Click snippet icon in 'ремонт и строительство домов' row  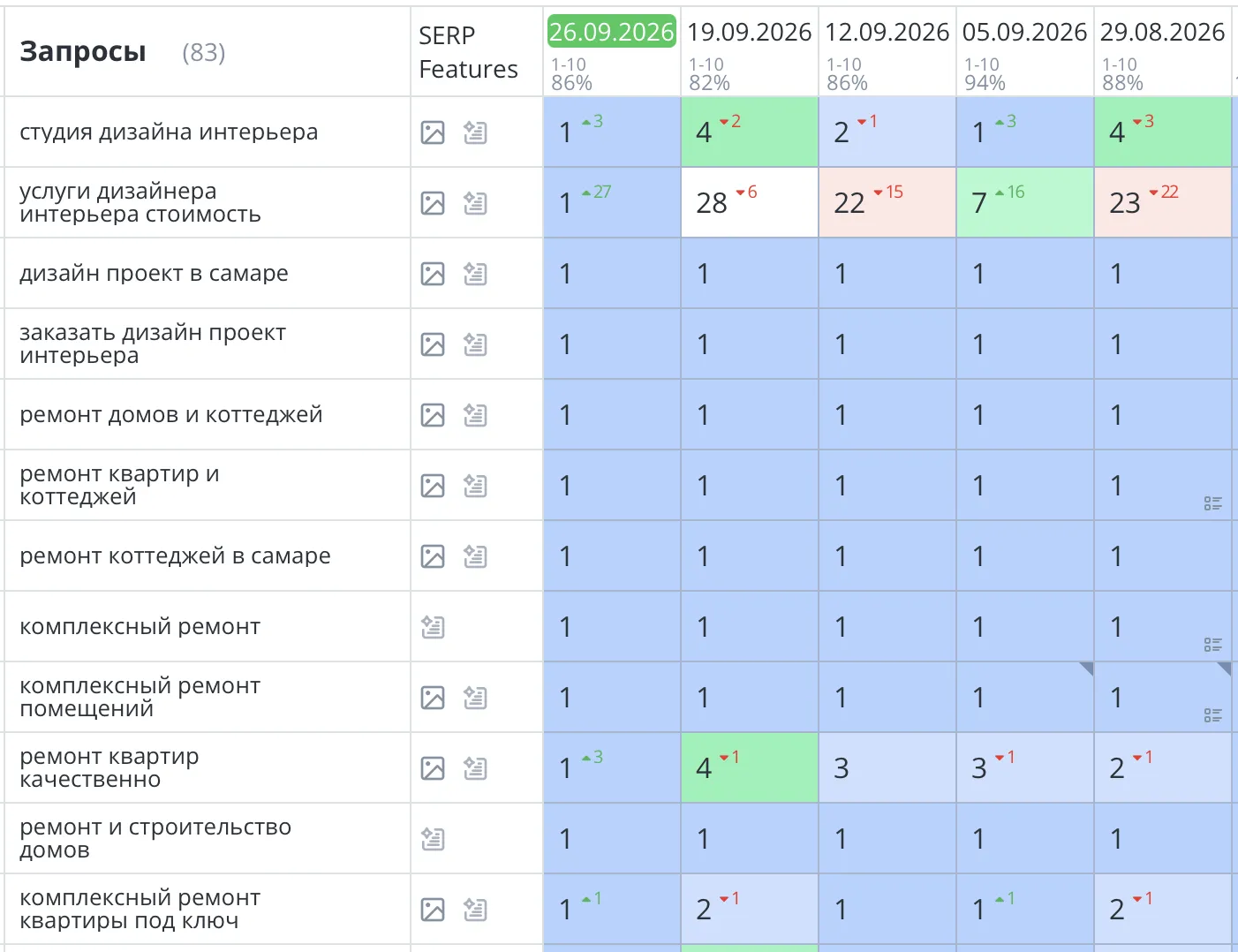pos(433,839)
